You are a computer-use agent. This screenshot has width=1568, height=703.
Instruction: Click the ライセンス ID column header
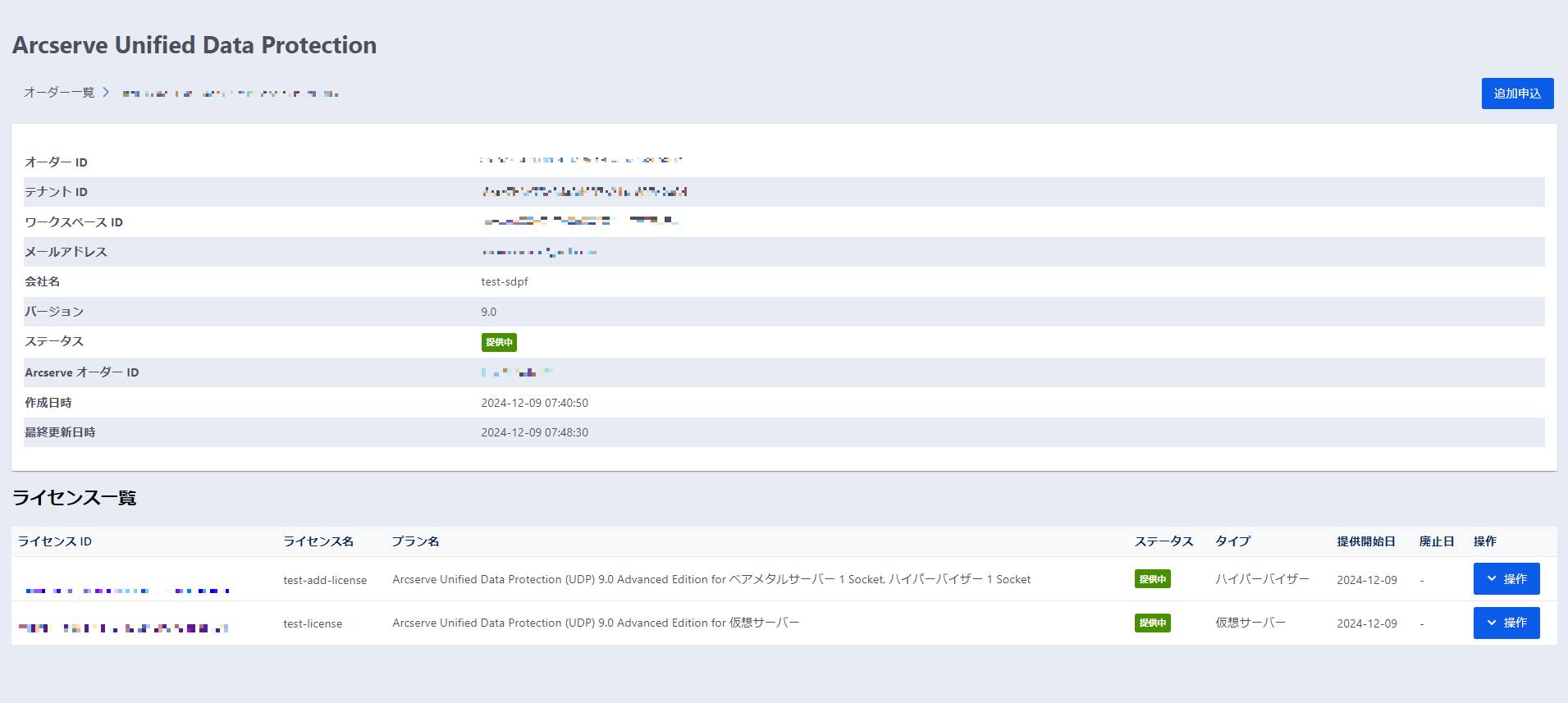pos(55,541)
